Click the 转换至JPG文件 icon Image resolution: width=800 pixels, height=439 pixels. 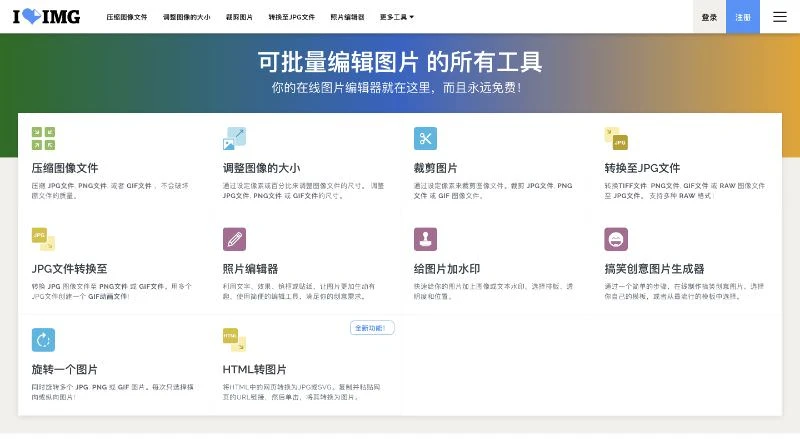point(615,139)
